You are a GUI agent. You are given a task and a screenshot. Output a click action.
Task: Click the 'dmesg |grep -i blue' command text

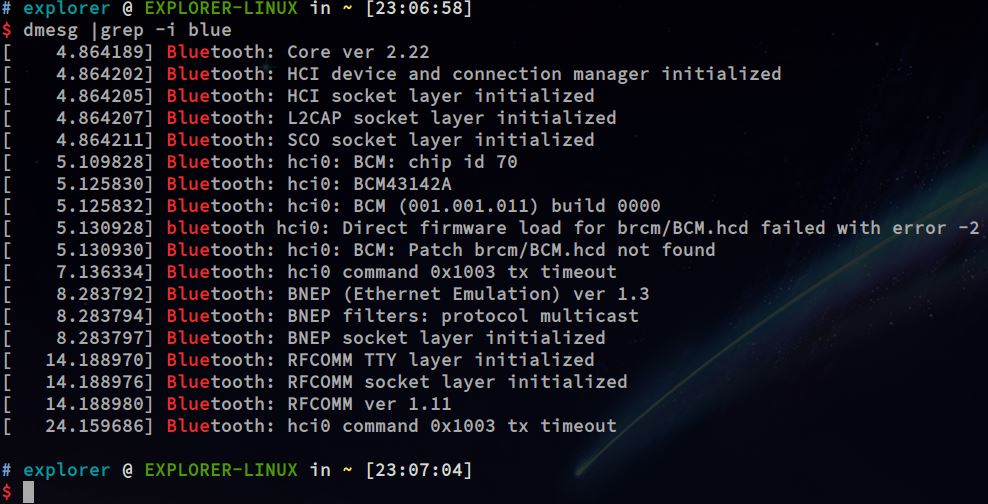[127, 30]
